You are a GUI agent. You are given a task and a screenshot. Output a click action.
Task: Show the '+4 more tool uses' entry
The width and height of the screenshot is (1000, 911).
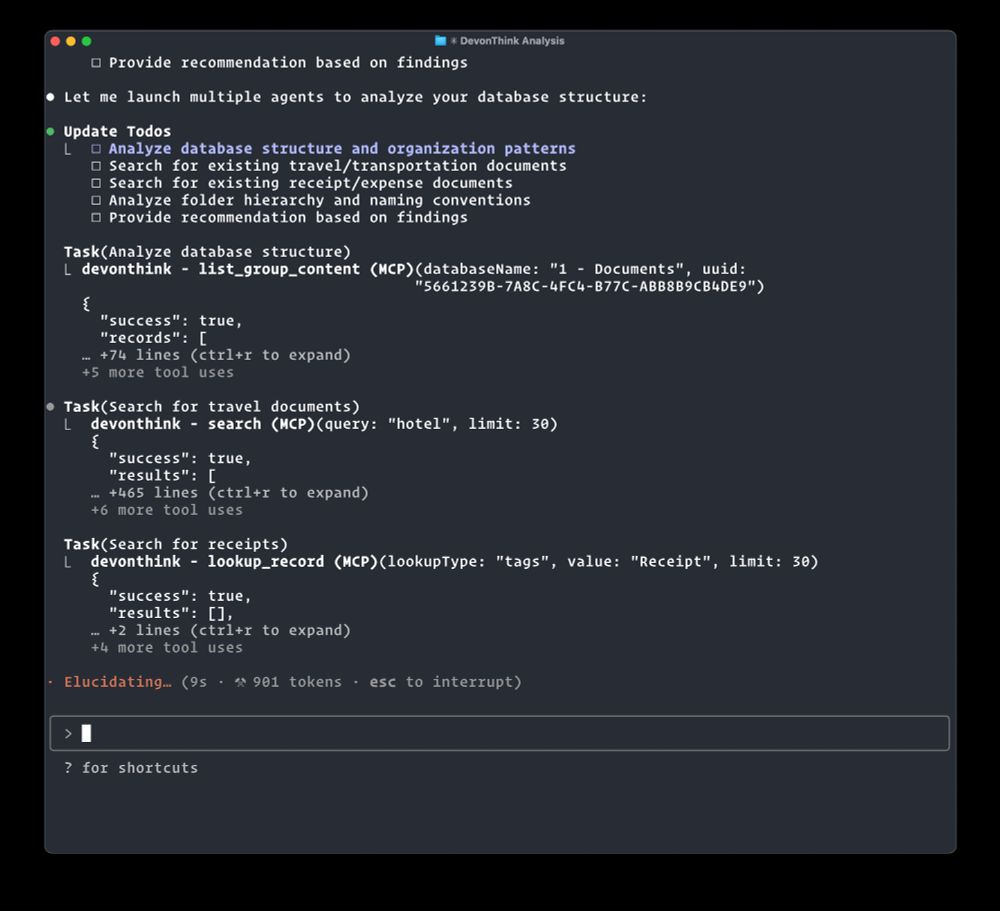coord(166,648)
